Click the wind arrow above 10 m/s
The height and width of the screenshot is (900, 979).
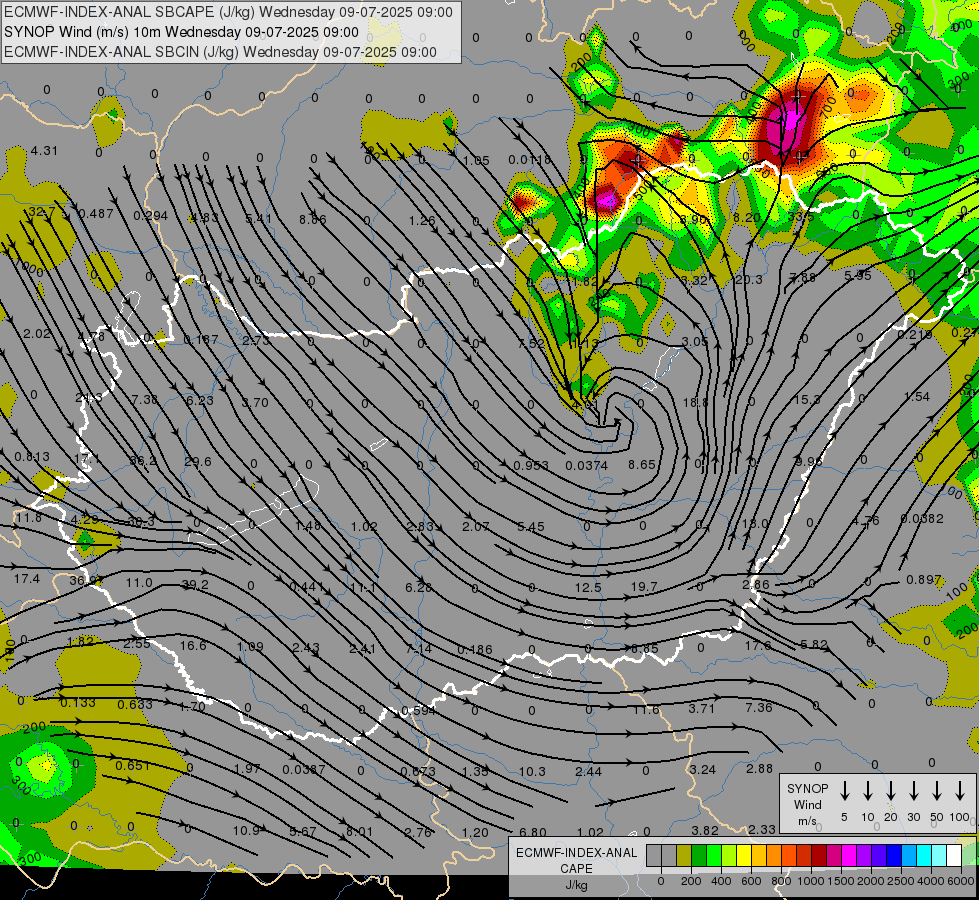[867, 790]
